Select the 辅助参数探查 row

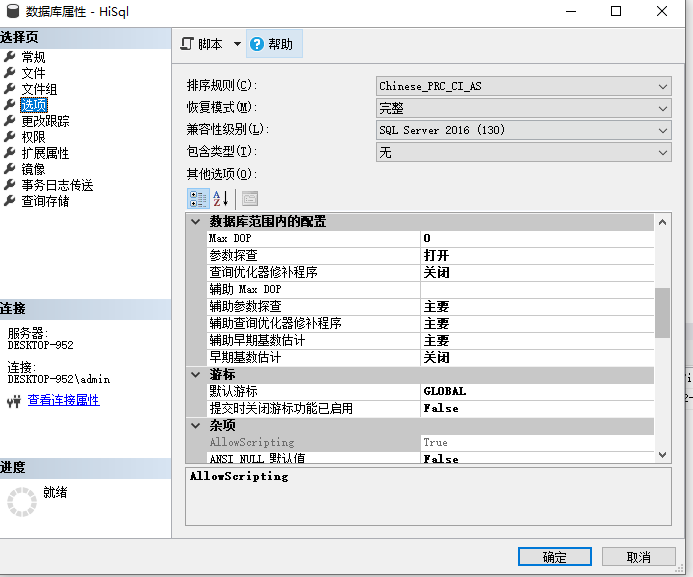[430, 307]
